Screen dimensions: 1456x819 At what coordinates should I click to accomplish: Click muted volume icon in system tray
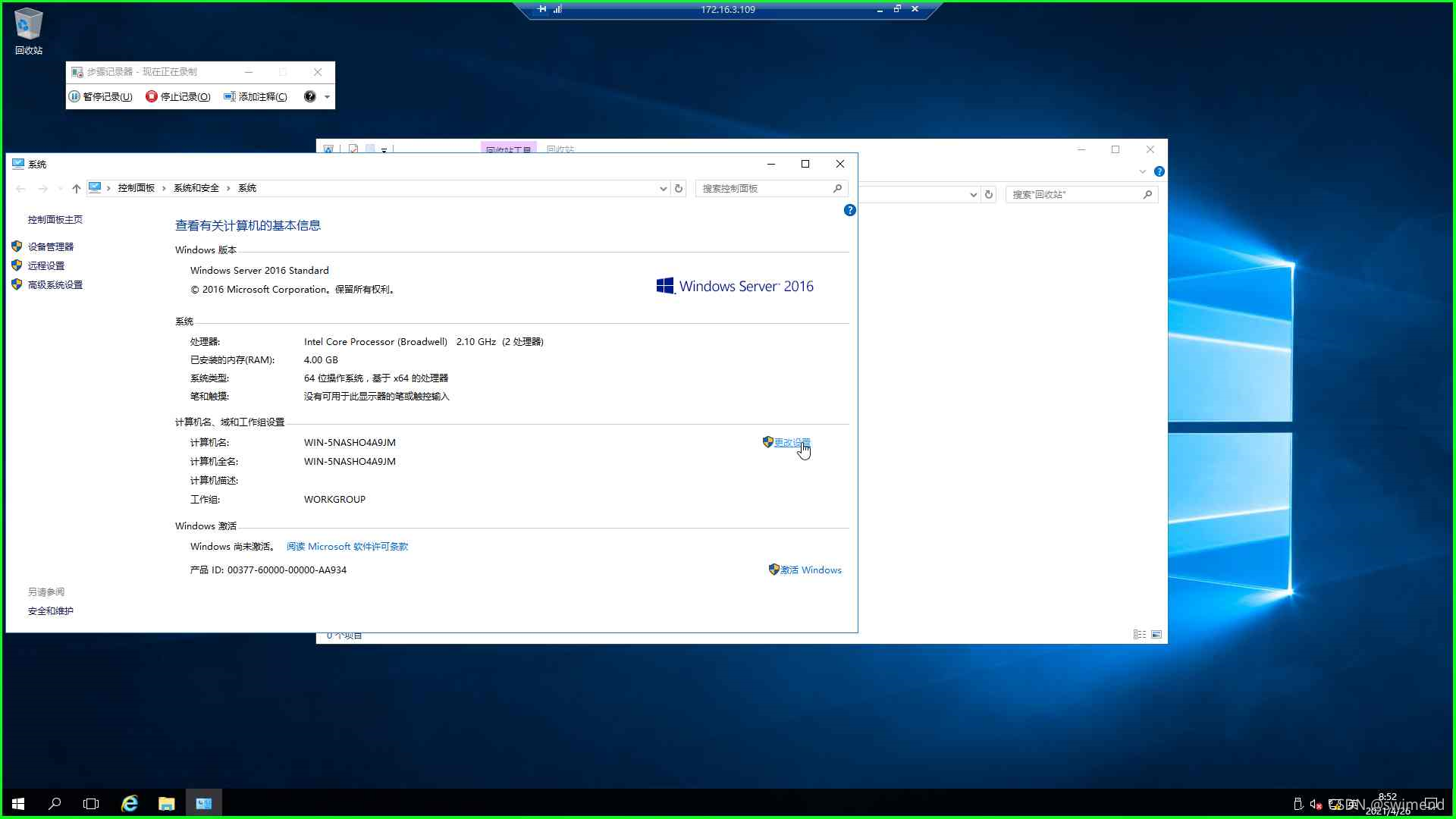(1316, 805)
